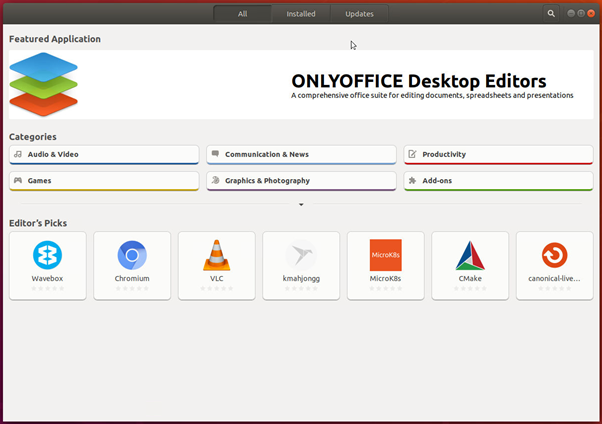Click the kmahjongg app name label
The image size is (602, 424).
pos(301,279)
